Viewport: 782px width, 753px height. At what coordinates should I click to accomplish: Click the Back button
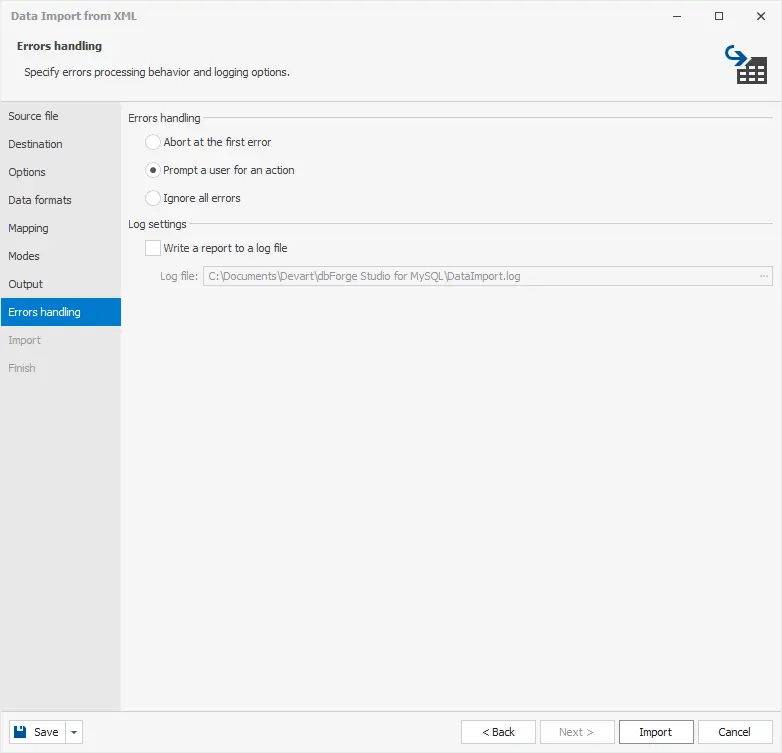tap(498, 732)
